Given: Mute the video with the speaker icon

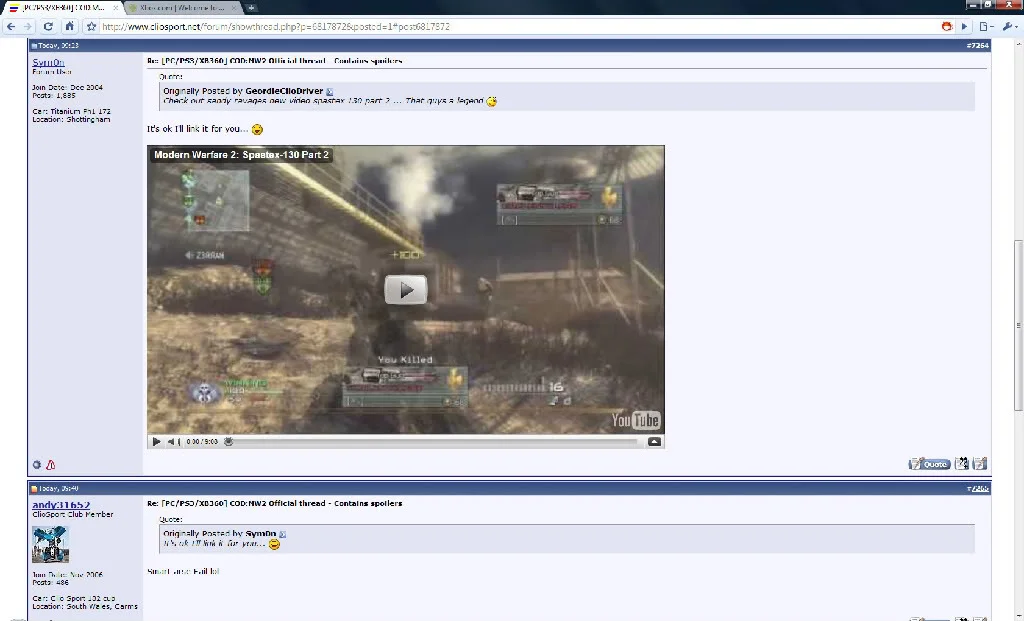Looking at the screenshot, I should [x=173, y=441].
